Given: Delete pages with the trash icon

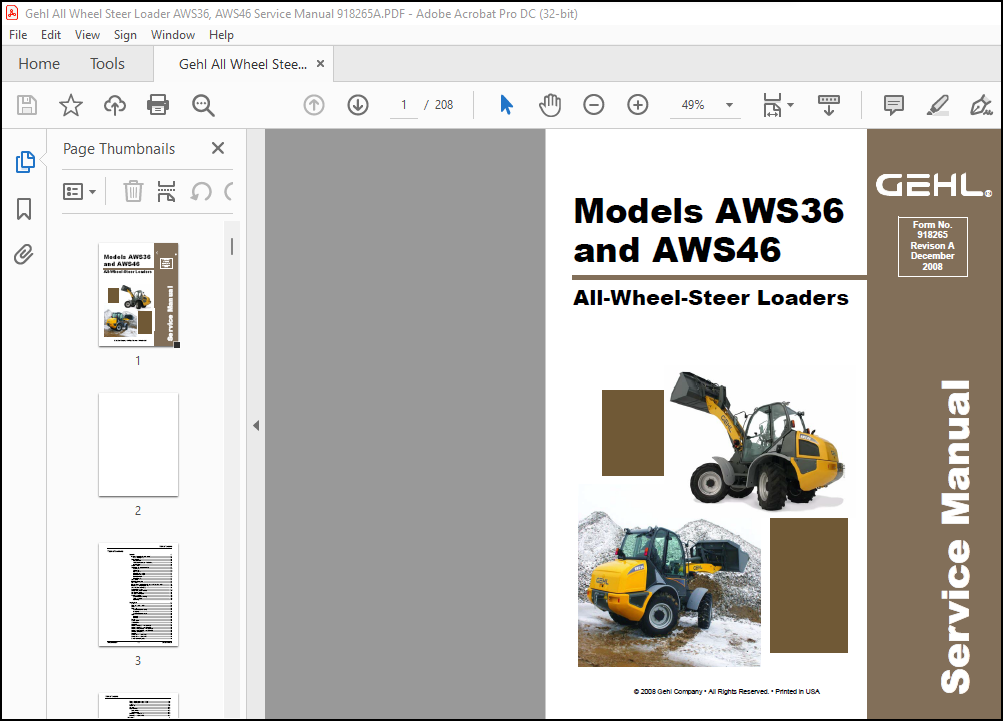Looking at the screenshot, I should click(x=133, y=191).
